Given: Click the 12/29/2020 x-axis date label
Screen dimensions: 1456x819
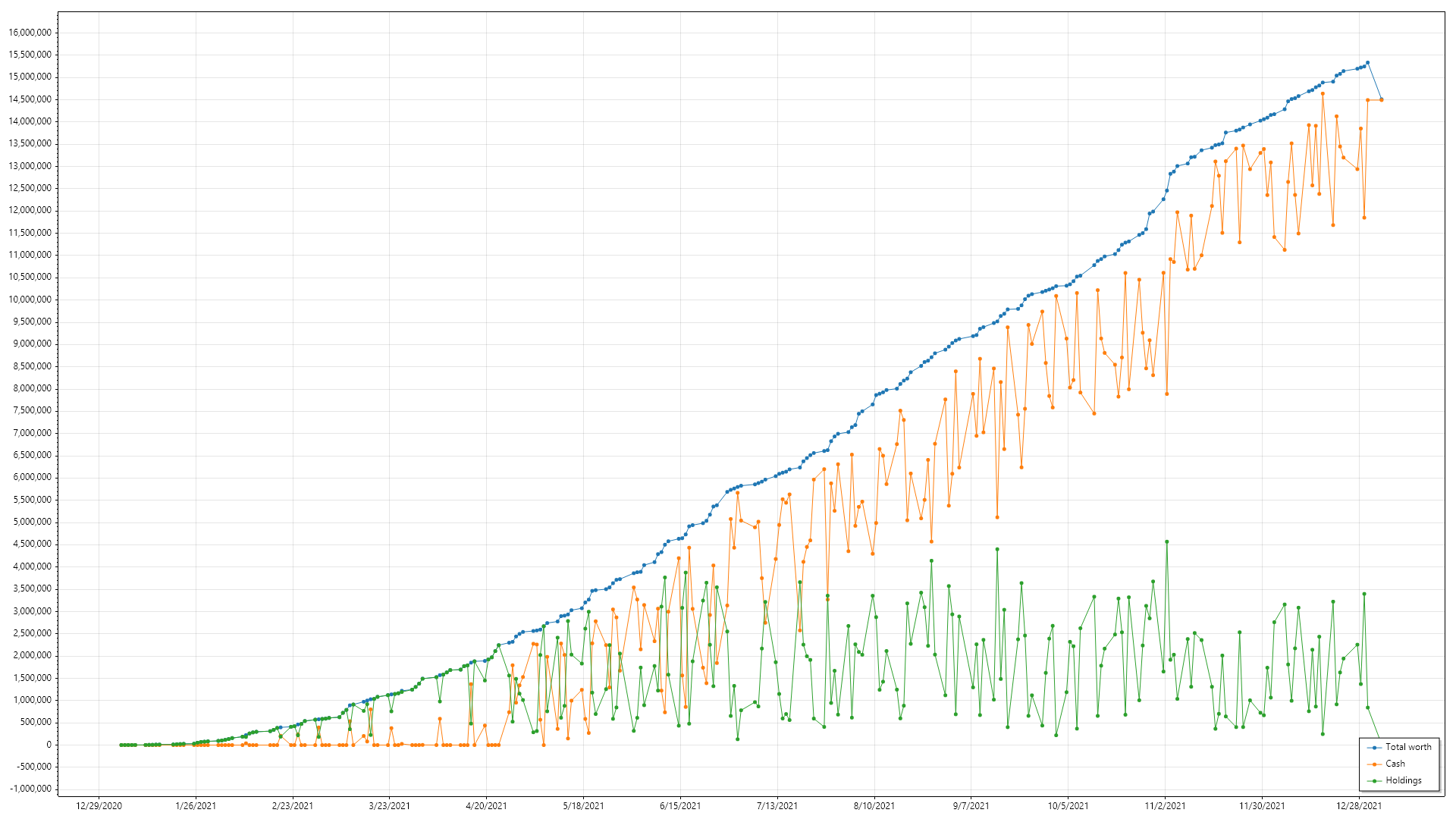Looking at the screenshot, I should click(x=99, y=806).
